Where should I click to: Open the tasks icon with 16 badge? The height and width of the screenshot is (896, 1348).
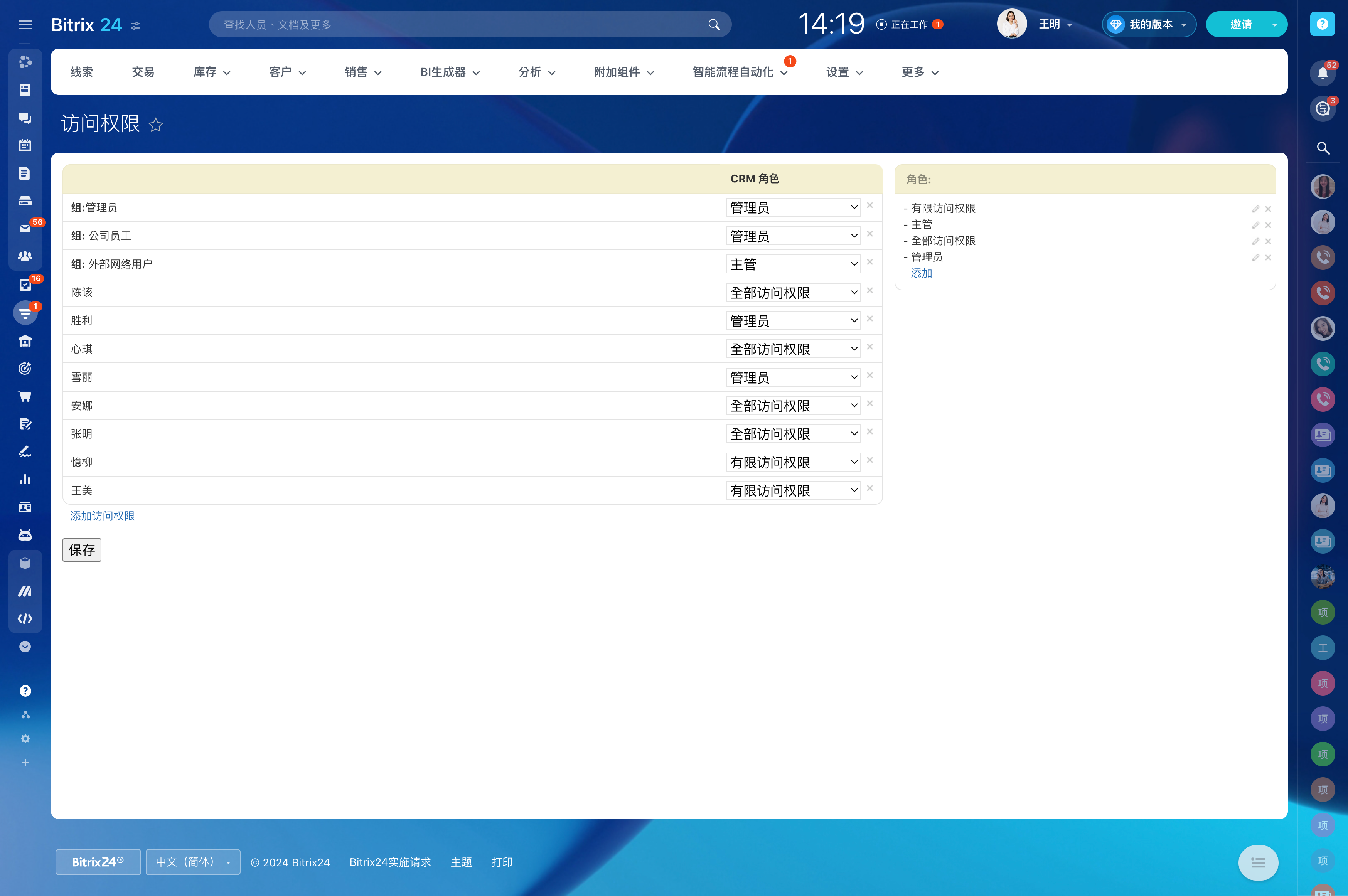click(25, 285)
